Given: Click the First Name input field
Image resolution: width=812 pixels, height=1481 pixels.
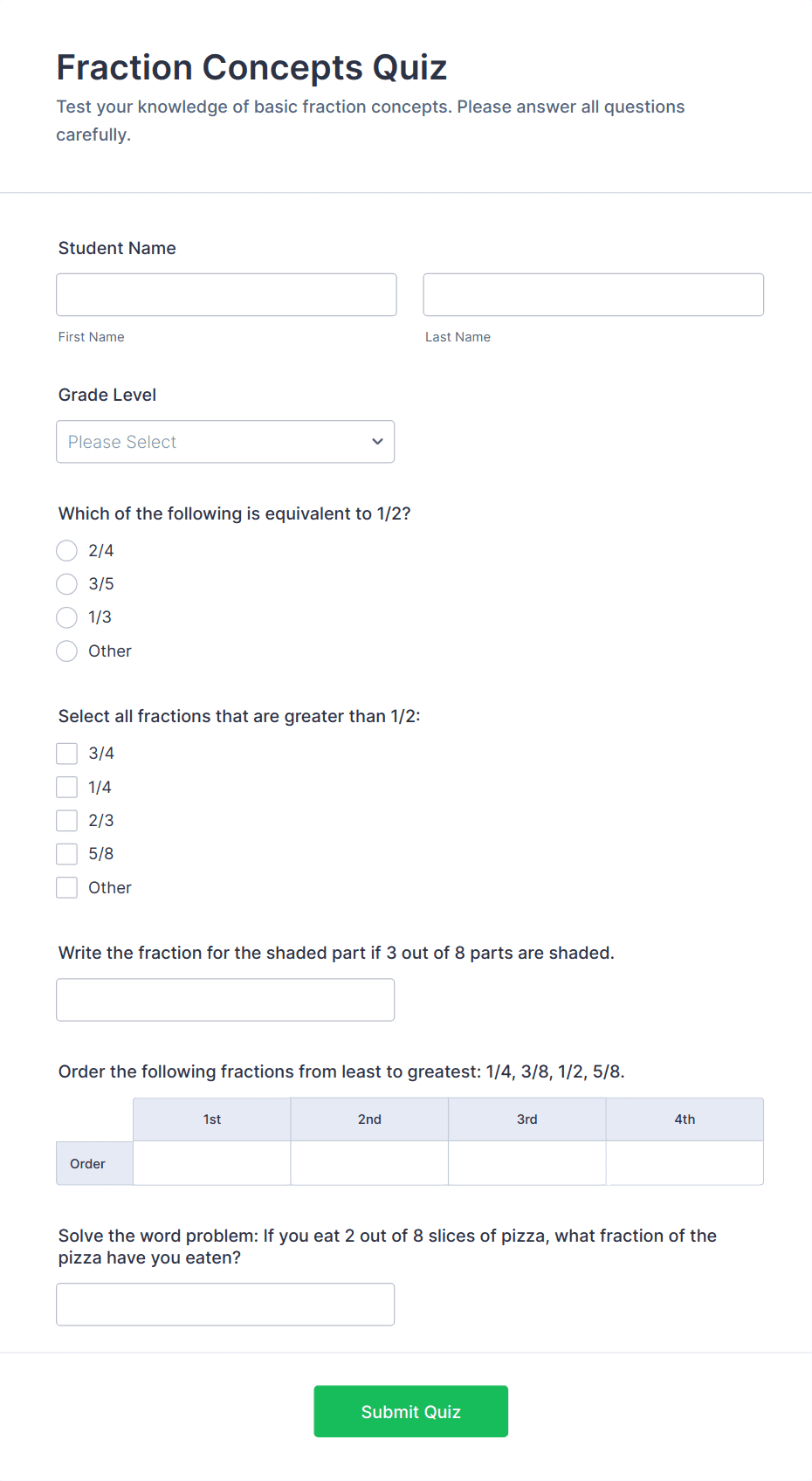Looking at the screenshot, I should pos(225,294).
